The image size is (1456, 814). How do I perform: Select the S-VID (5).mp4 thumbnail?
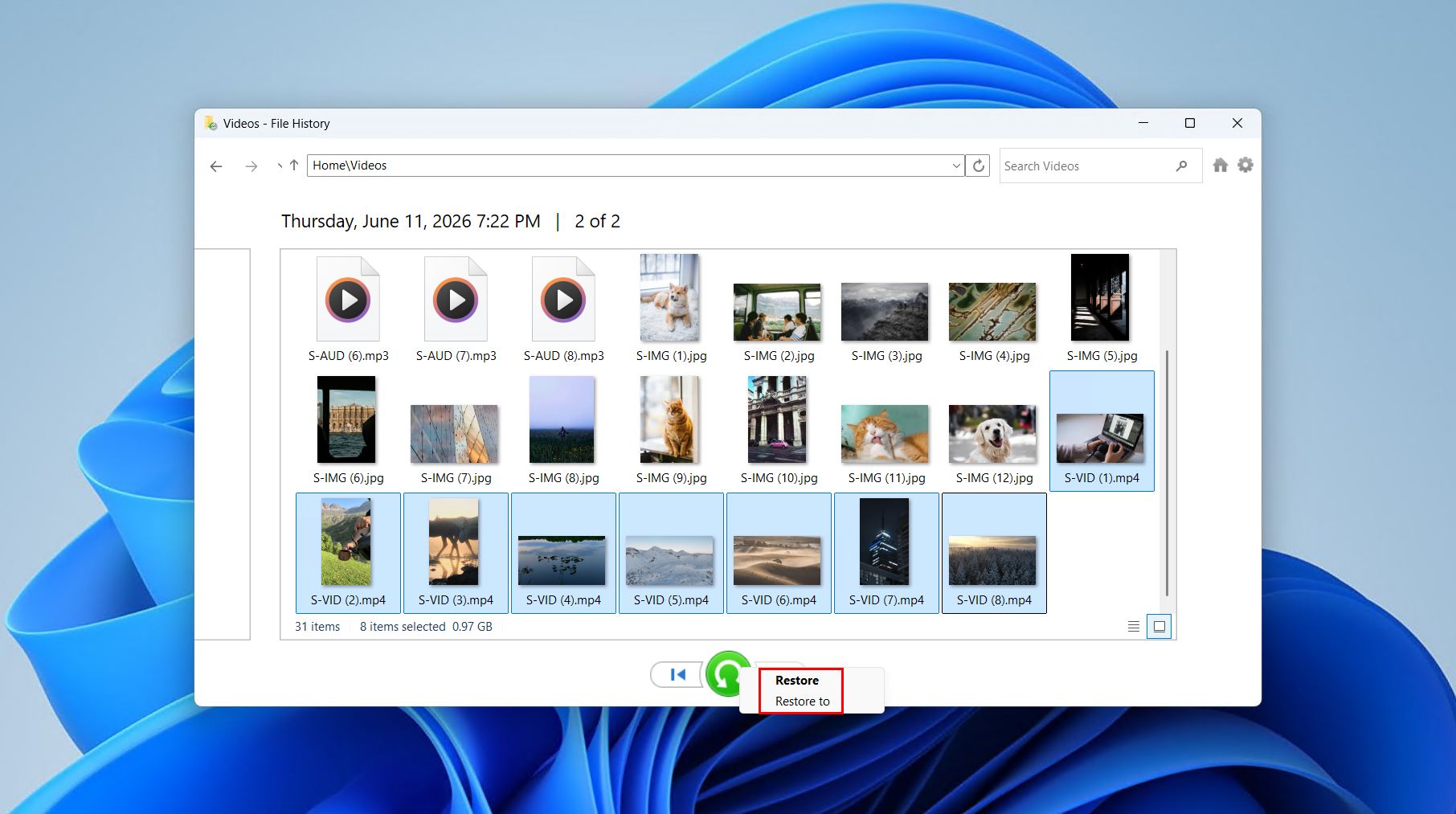click(669, 561)
